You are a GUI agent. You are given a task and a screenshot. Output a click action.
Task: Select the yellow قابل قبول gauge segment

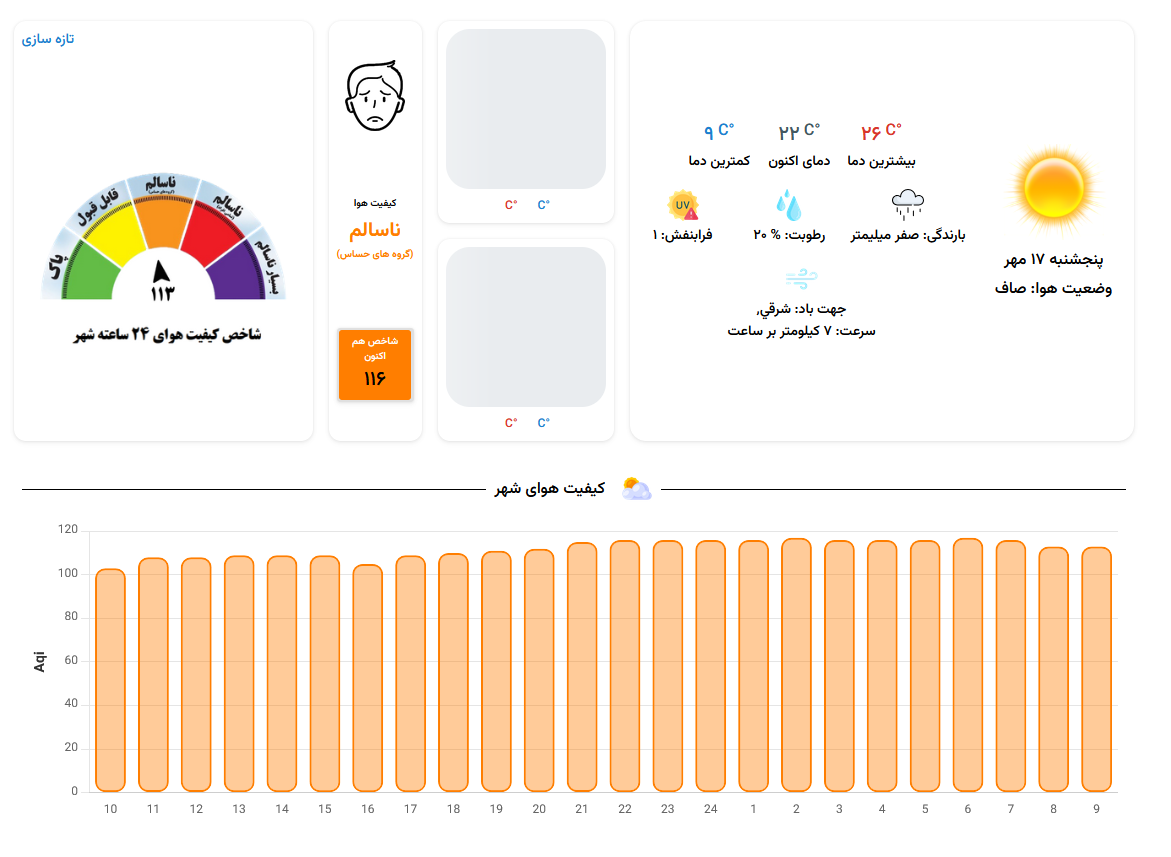tap(110, 226)
